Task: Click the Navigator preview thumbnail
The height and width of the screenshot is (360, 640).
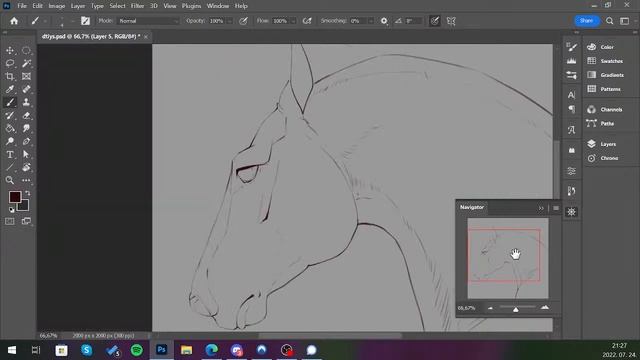Action: (508, 258)
